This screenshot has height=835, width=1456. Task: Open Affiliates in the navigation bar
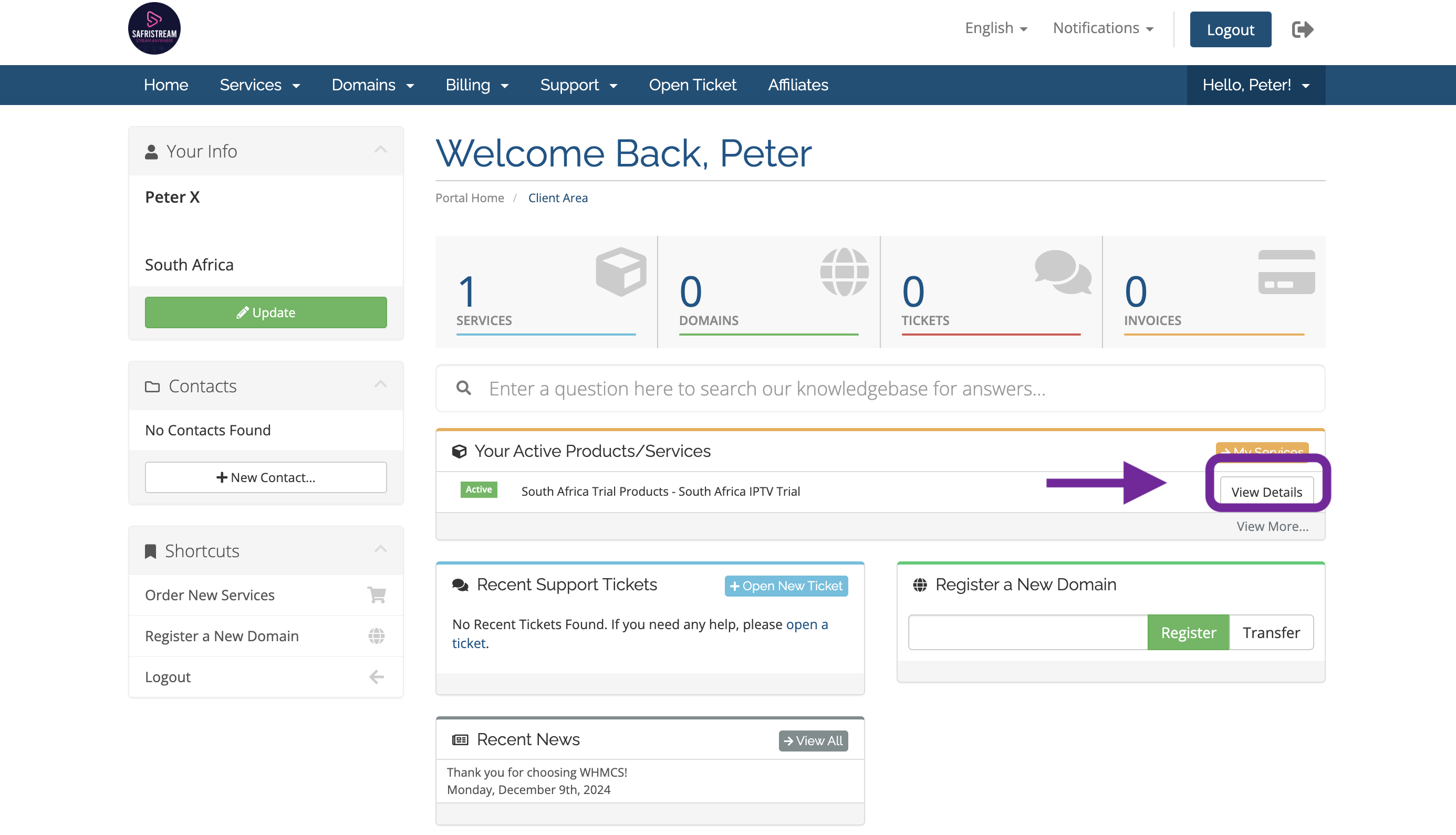coord(798,85)
